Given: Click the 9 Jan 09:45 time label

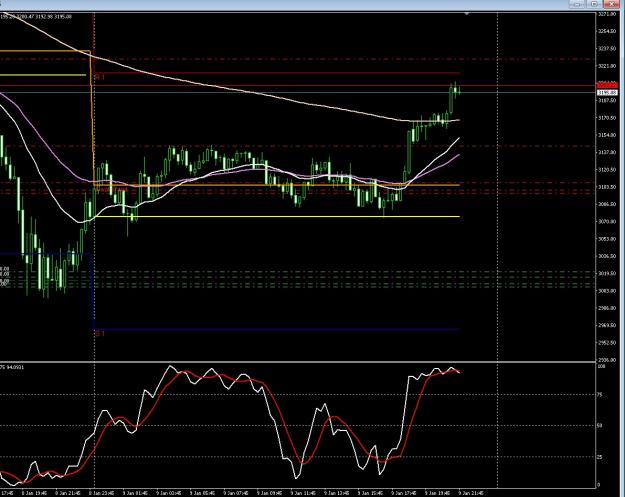Looking at the screenshot, I should [271, 493].
